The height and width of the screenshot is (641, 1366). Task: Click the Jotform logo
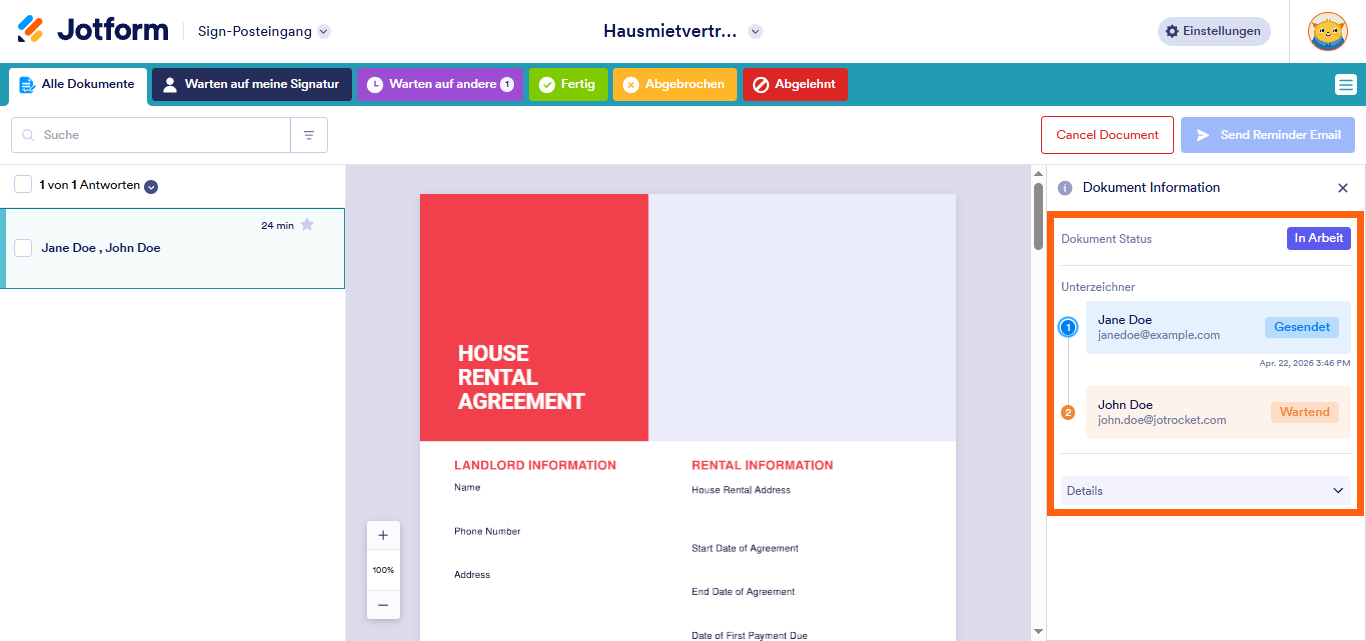pyautogui.click(x=93, y=30)
